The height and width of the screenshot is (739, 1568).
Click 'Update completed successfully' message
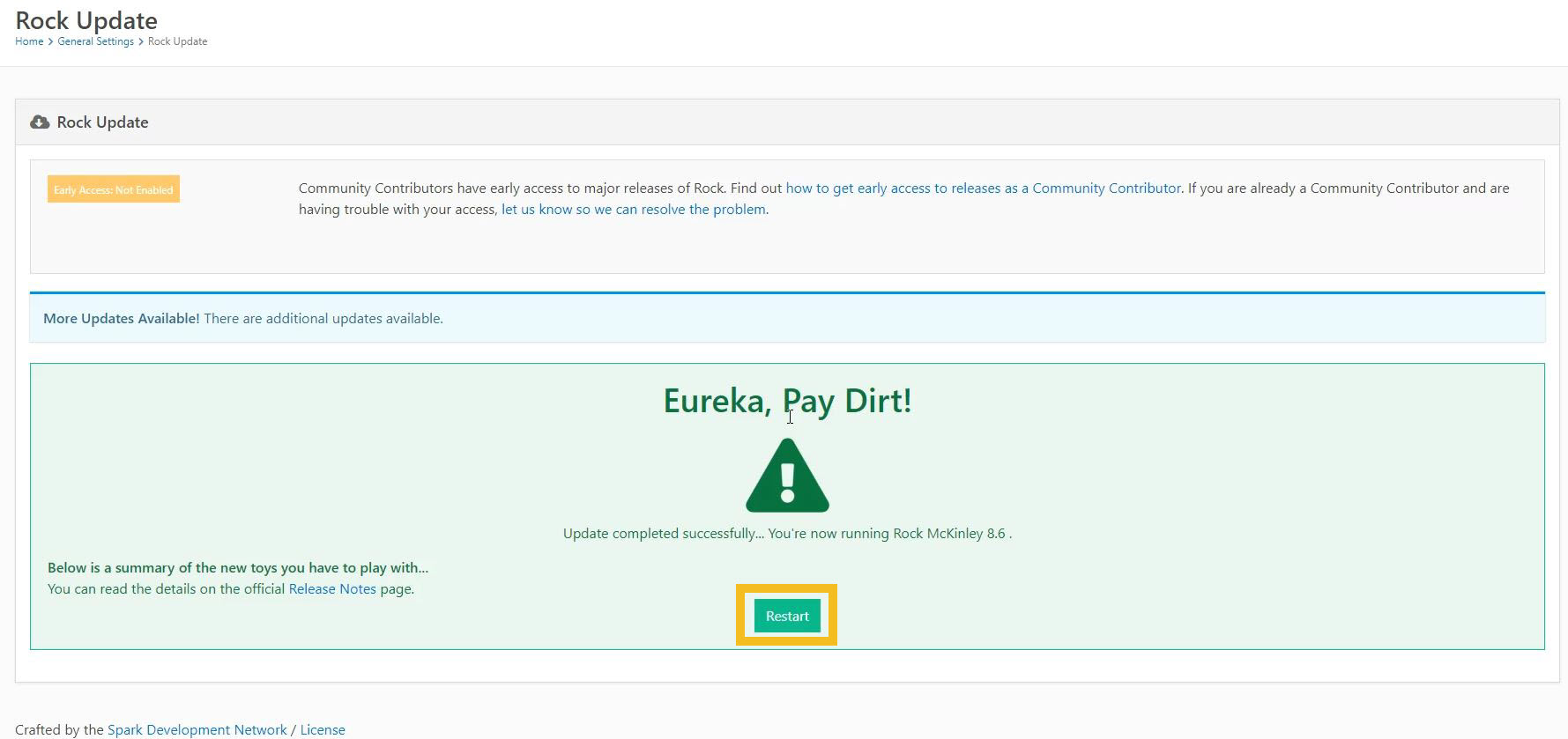tap(787, 533)
